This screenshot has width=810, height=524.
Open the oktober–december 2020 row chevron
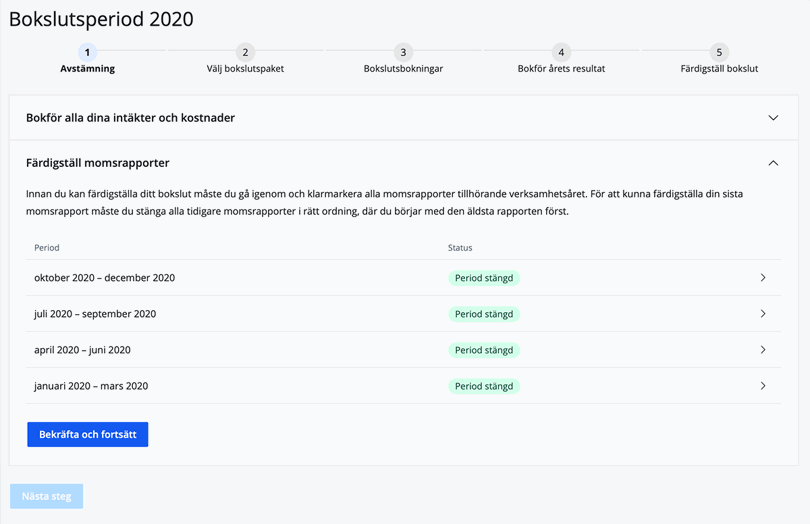pyautogui.click(x=762, y=278)
